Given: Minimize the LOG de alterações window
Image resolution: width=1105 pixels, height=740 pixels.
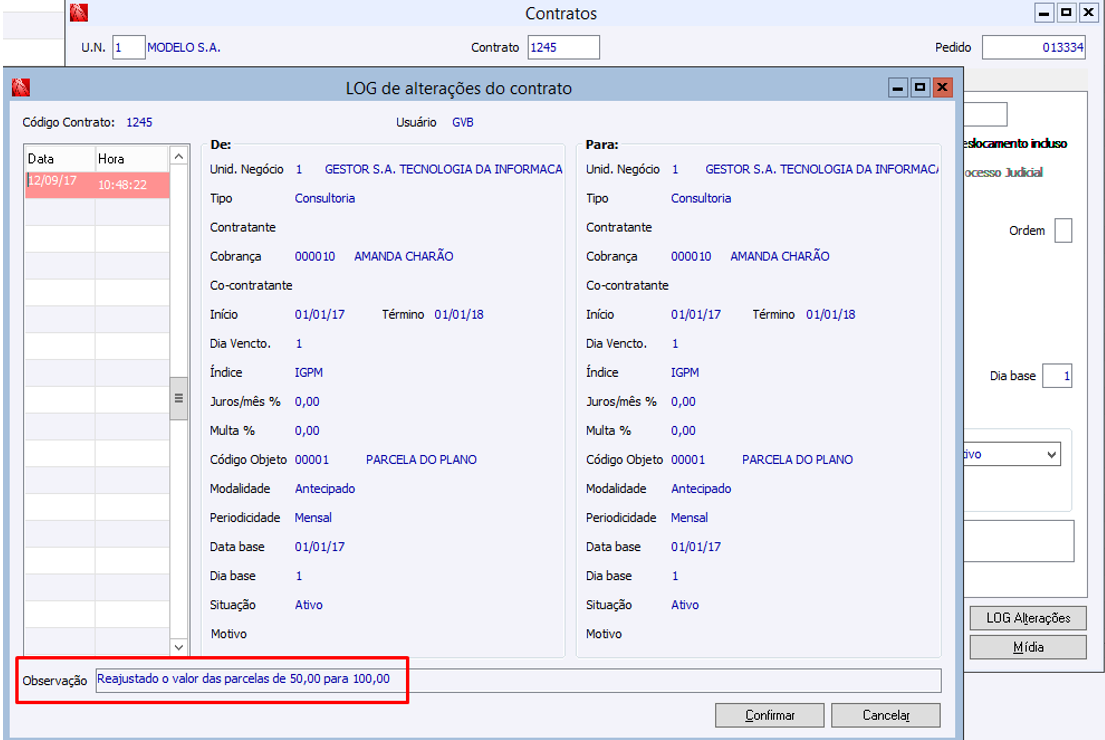Looking at the screenshot, I should click(897, 88).
